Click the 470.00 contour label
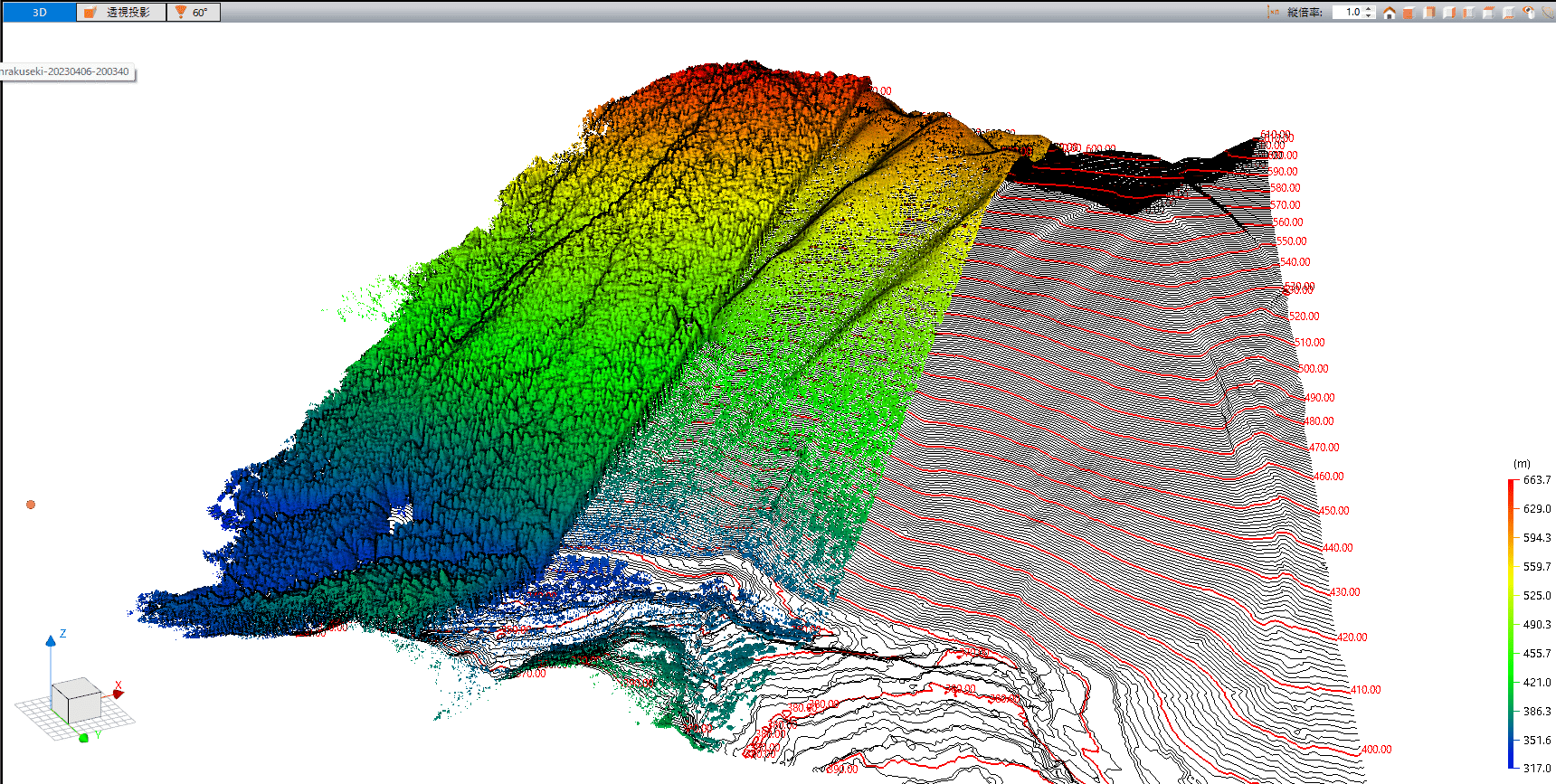Viewport: 1556px width, 784px height. pos(1324,448)
